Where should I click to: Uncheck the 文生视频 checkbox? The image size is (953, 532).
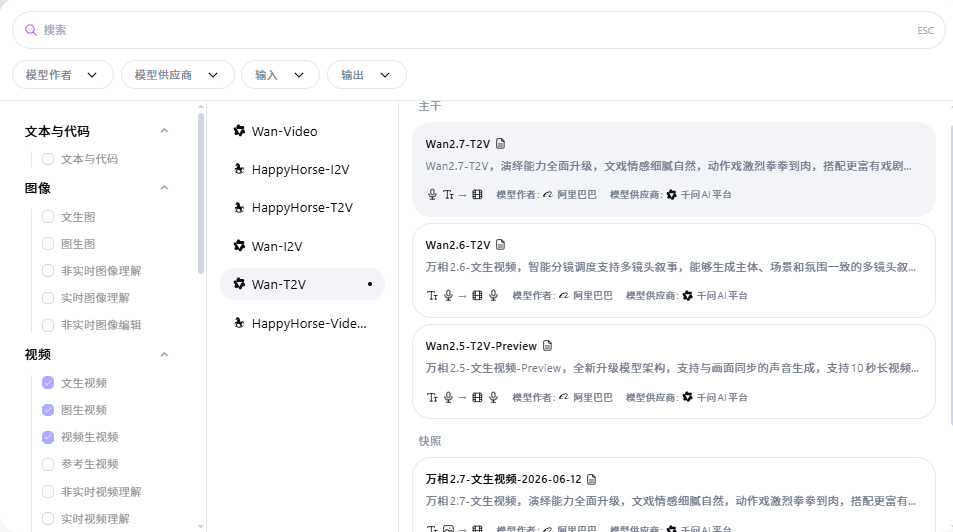point(48,382)
